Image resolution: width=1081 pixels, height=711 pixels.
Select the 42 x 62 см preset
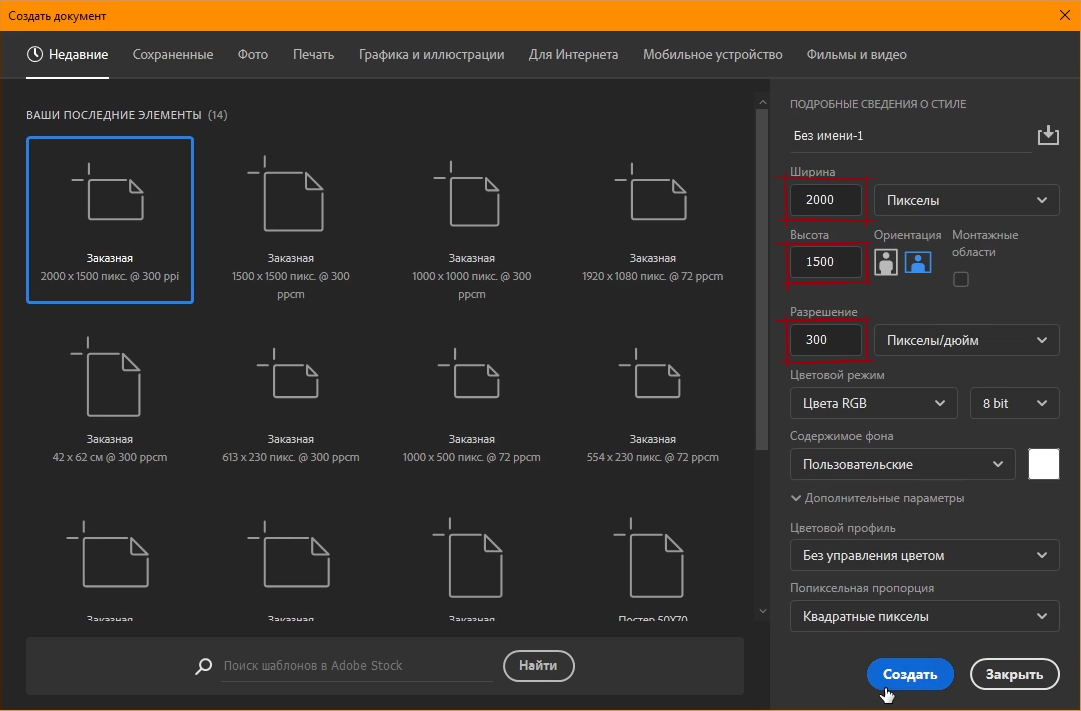point(110,400)
